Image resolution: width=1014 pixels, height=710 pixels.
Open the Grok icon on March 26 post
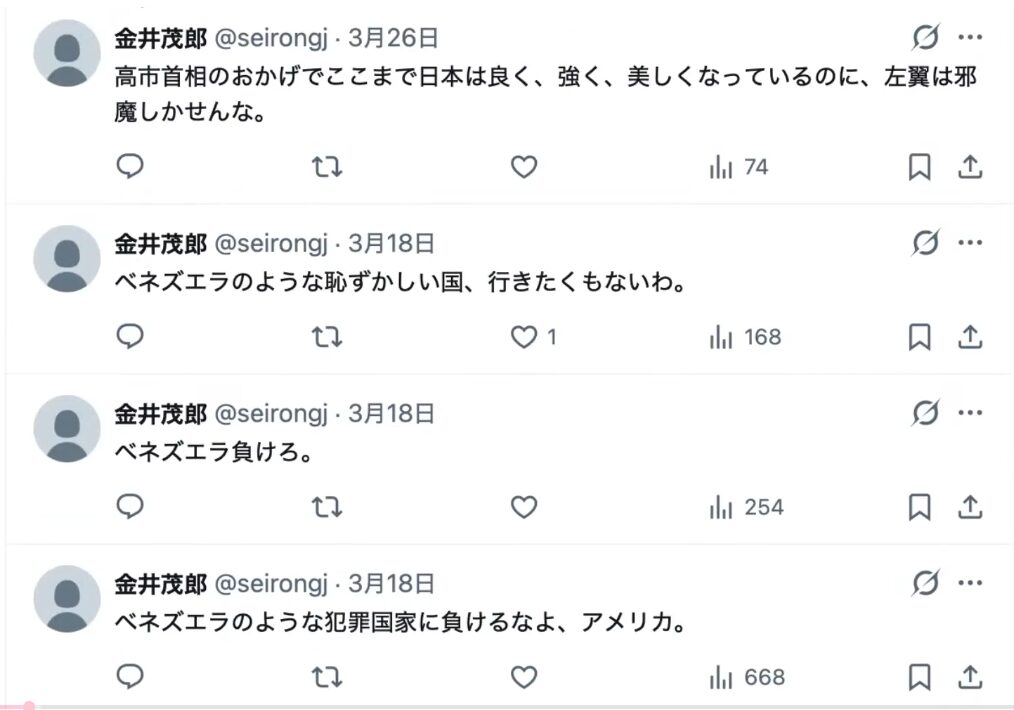coord(926,38)
